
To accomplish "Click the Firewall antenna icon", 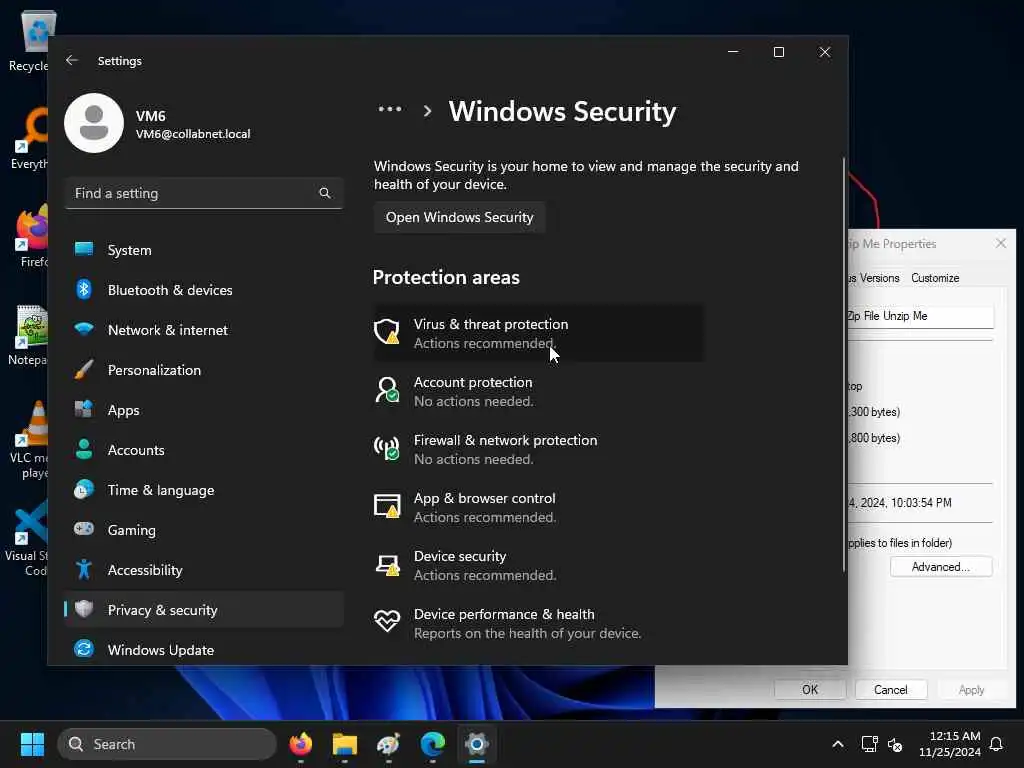I will 387,448.
